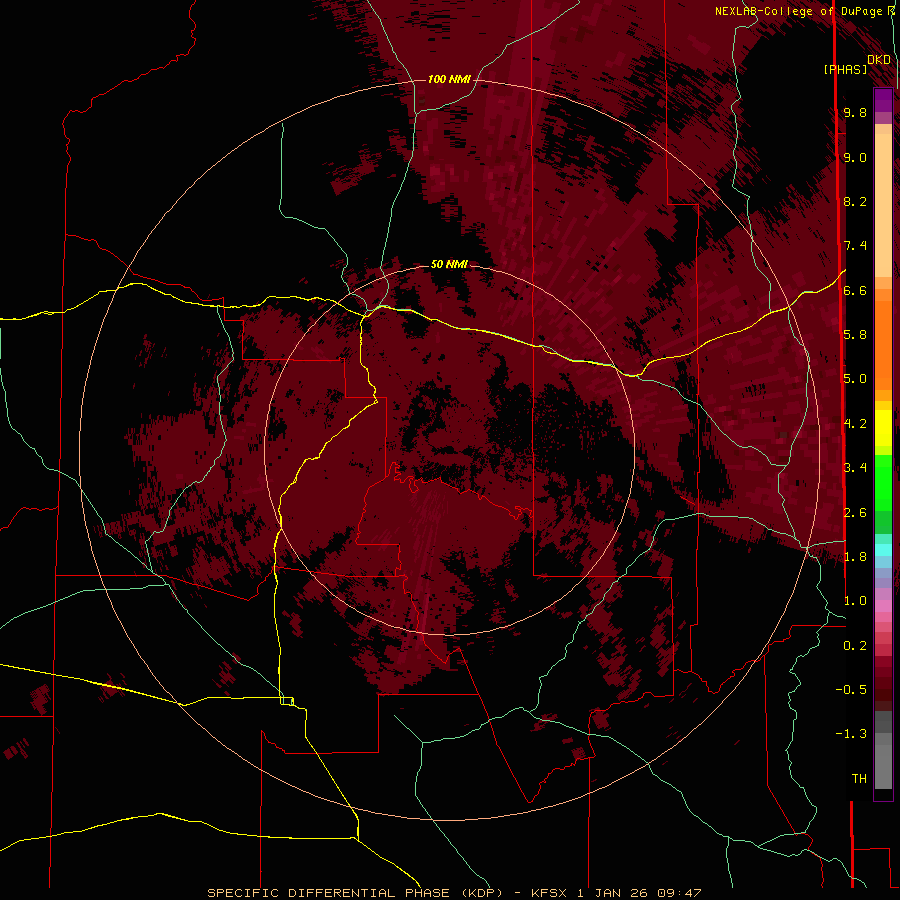Click the 4.2 scale value
This screenshot has width=900, height=900.
855,424
